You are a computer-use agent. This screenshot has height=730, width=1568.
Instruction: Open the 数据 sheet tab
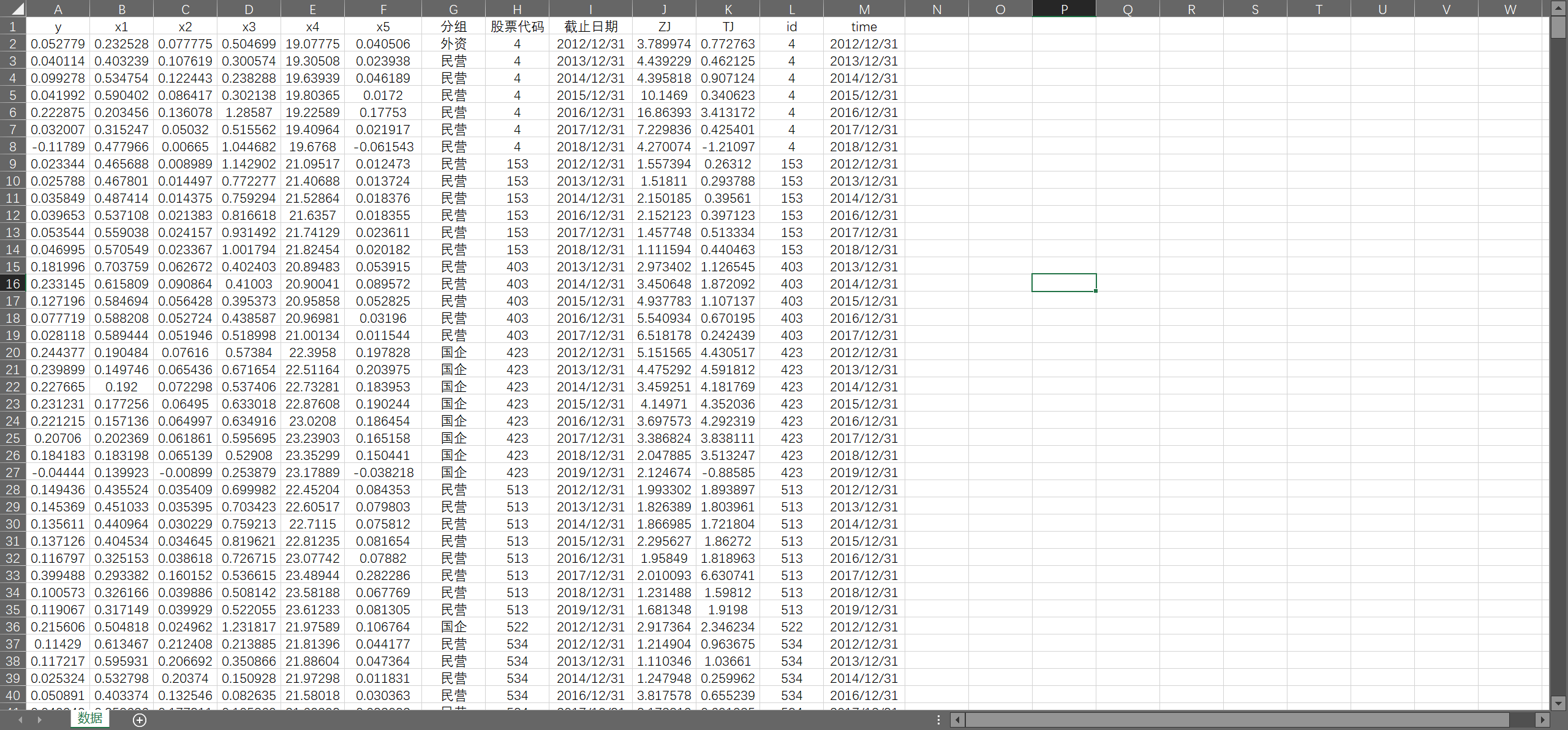(90, 718)
